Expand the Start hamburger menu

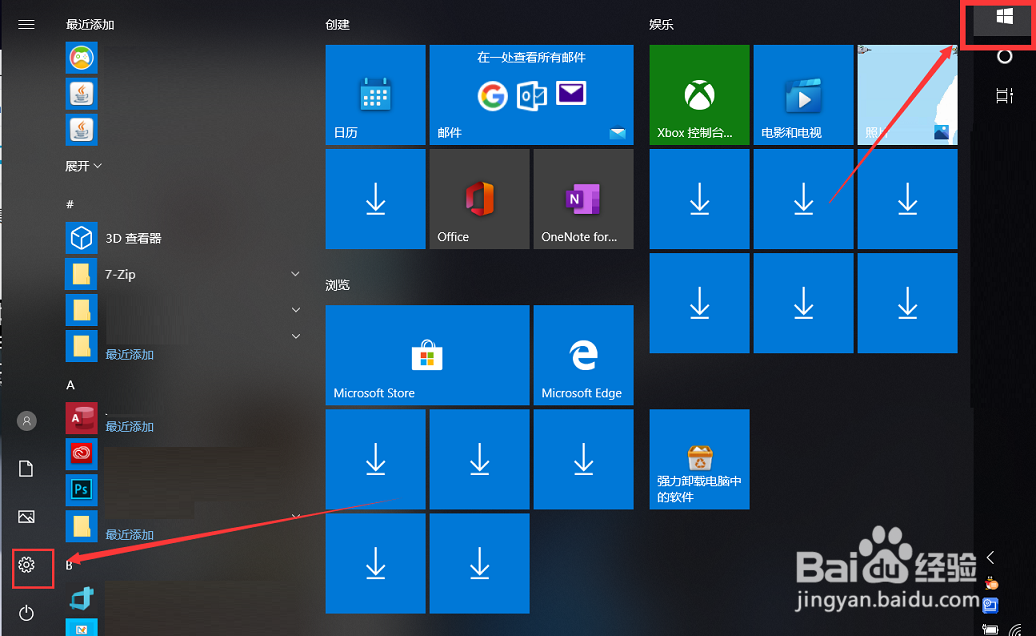26,24
